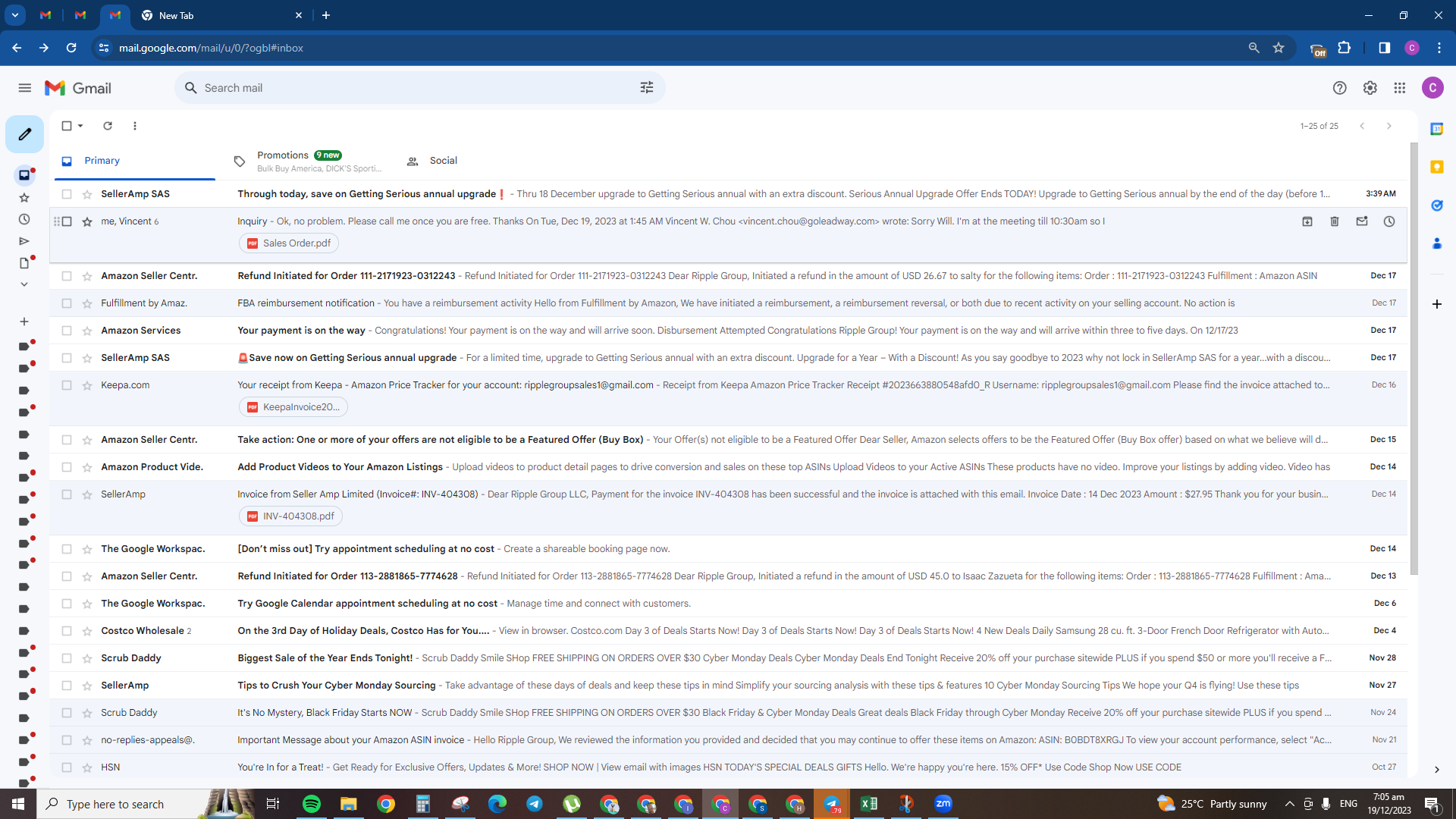The image size is (1456, 819).
Task: Refresh the inbox with the reload icon
Action: pyautogui.click(x=108, y=126)
